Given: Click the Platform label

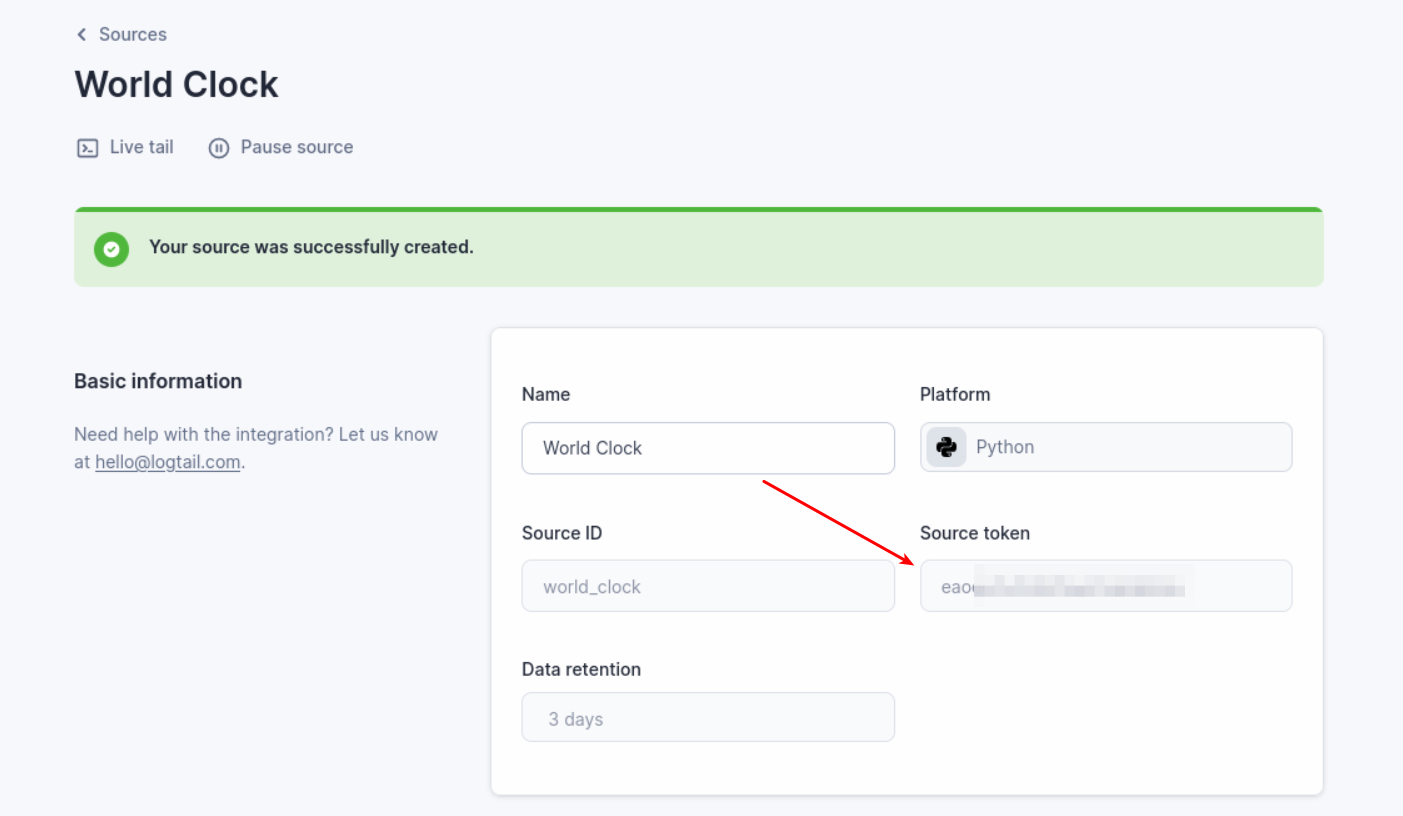Looking at the screenshot, I should click(955, 394).
